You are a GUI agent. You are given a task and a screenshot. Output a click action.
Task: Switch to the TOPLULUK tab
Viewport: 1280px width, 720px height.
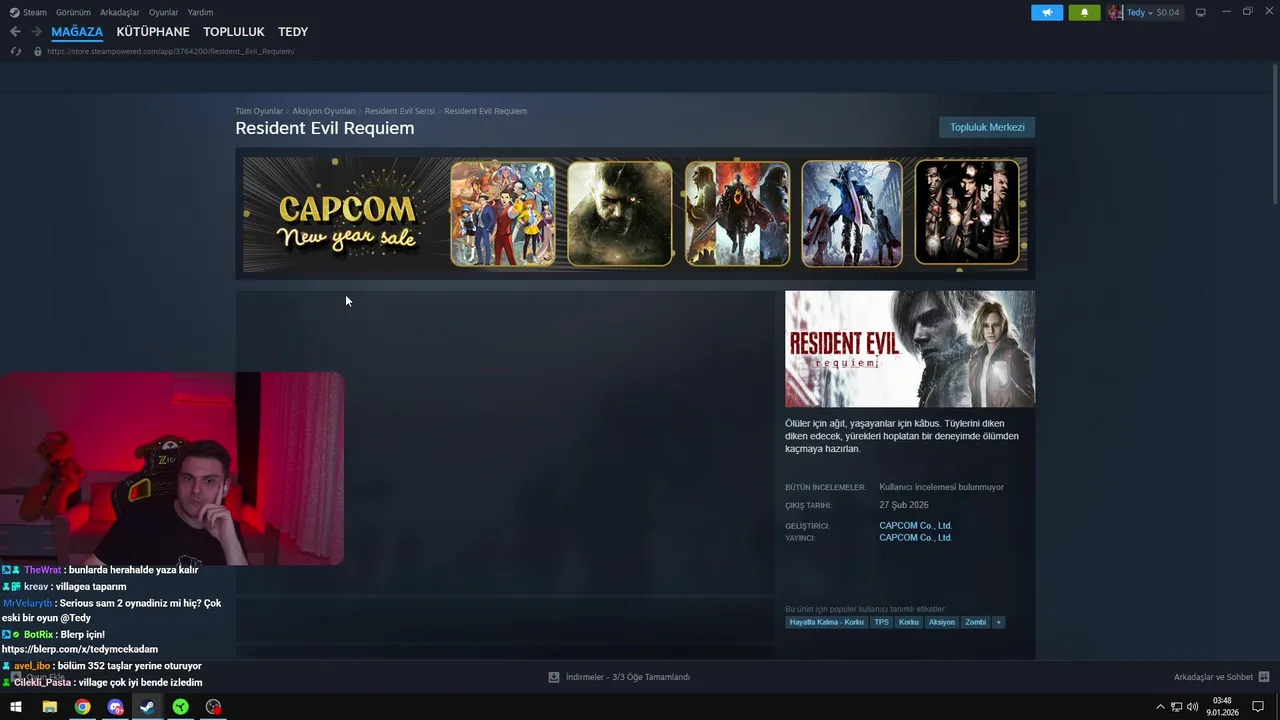(x=234, y=32)
